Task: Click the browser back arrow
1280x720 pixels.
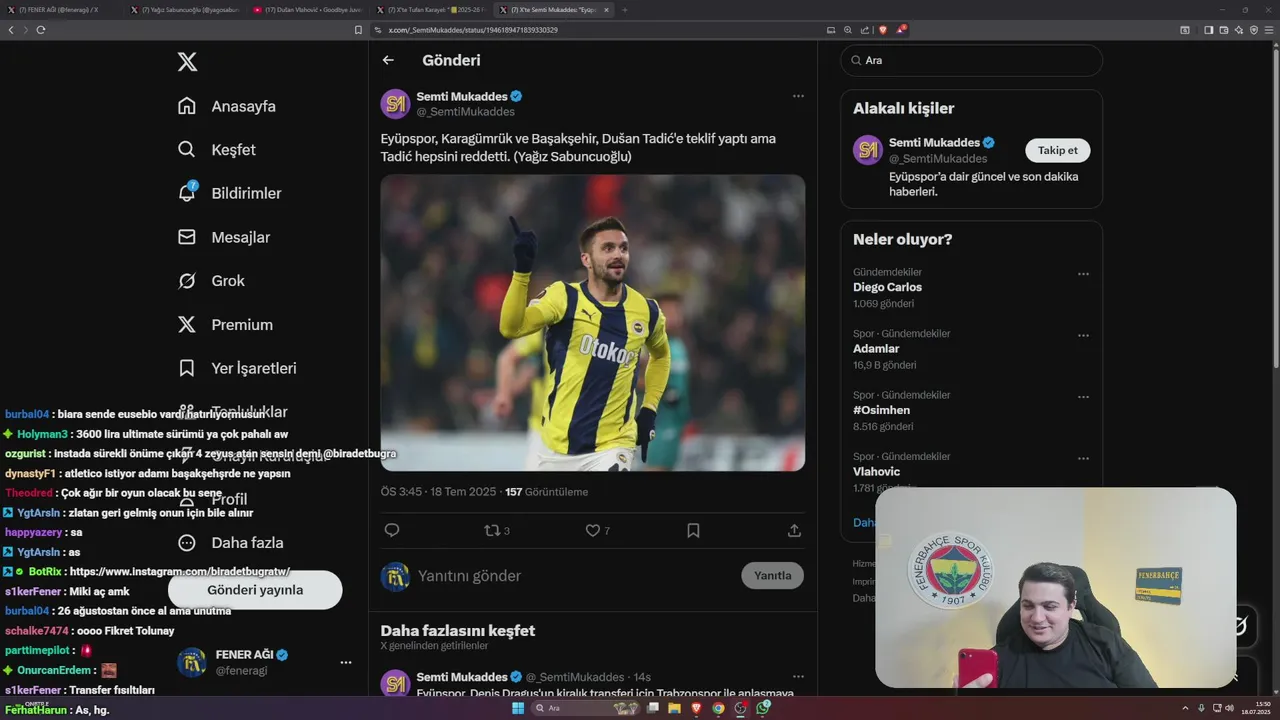Action: pyautogui.click(x=11, y=30)
